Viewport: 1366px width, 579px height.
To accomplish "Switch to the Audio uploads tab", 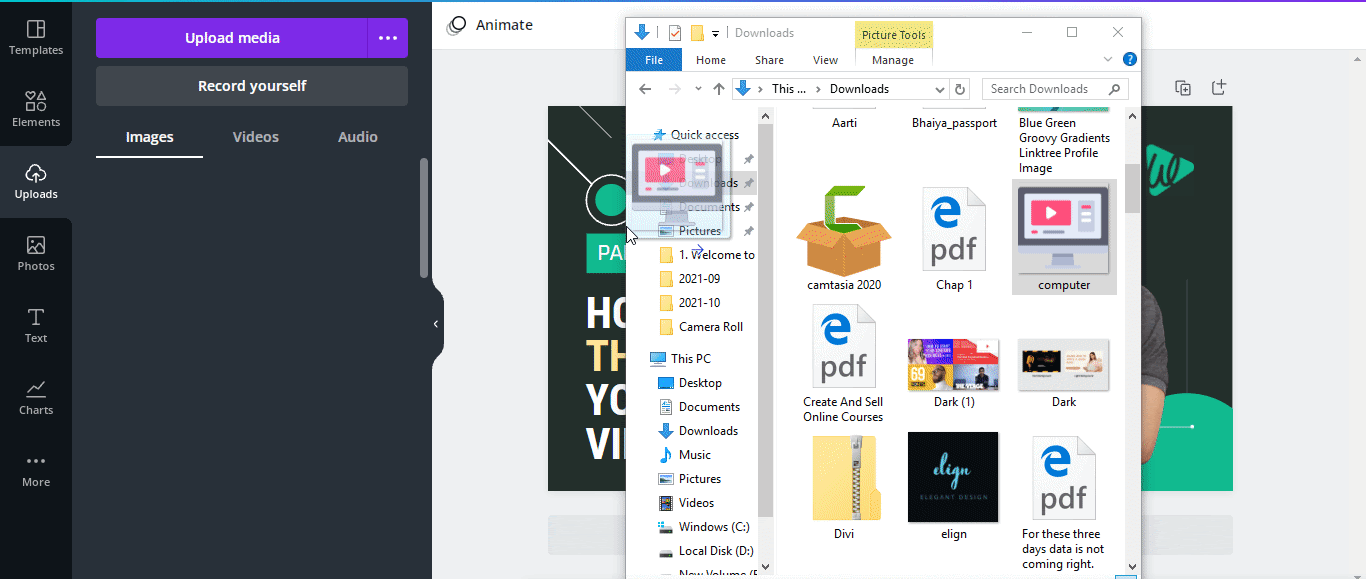I will point(358,137).
